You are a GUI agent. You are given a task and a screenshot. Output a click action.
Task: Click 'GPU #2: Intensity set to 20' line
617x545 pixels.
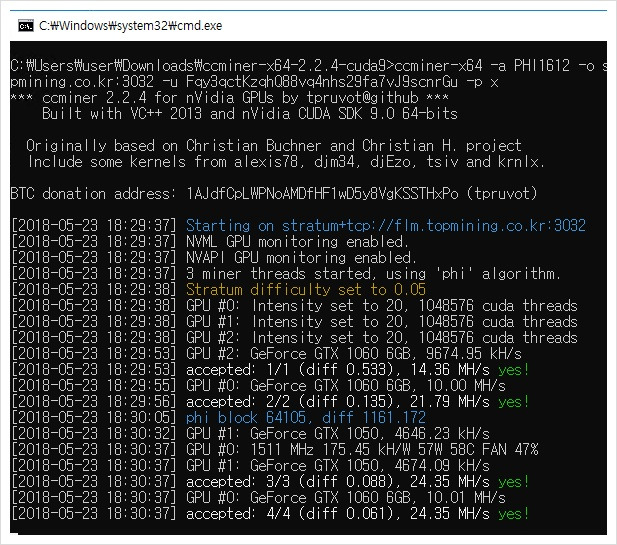(x=381, y=338)
